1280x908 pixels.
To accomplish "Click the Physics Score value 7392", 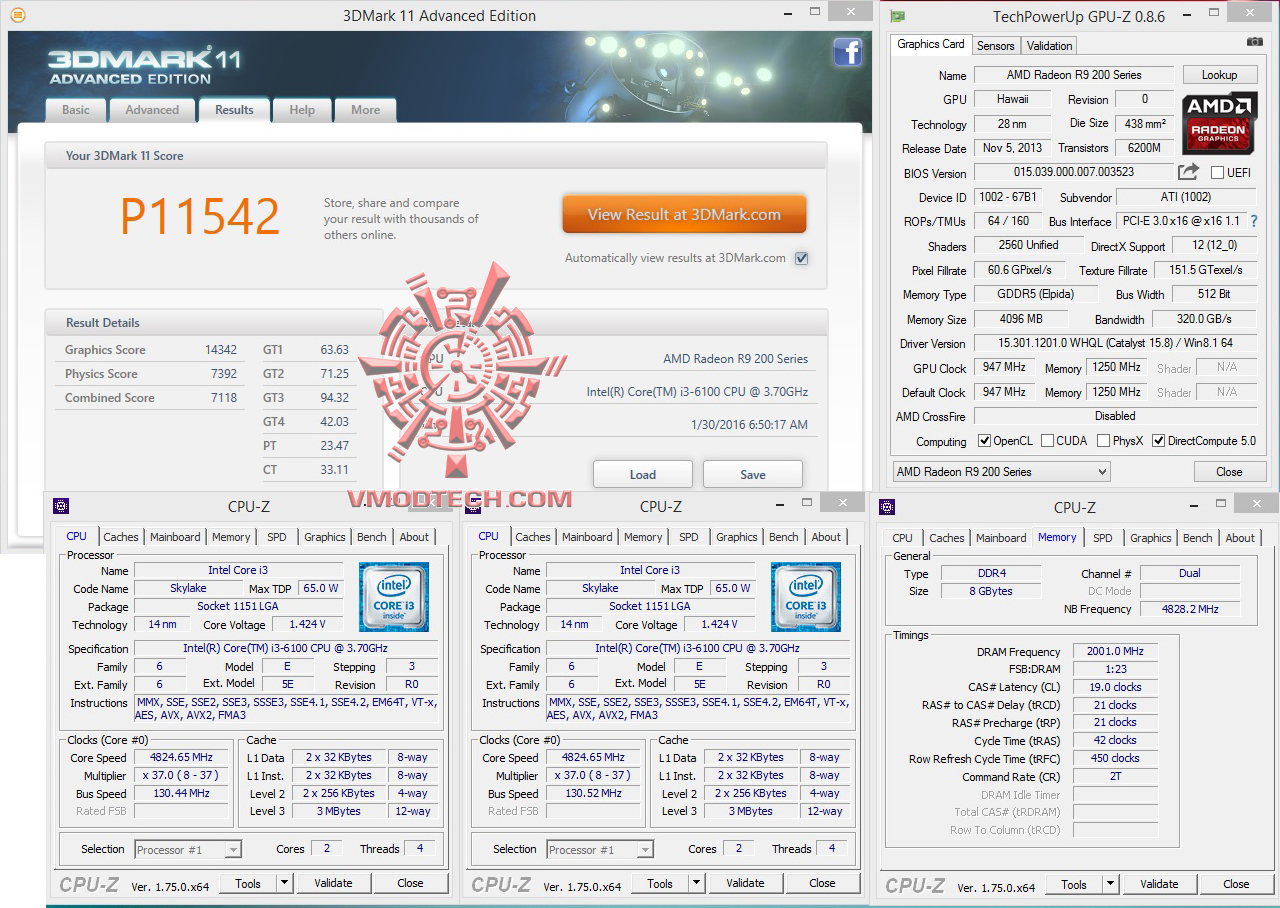I will pyautogui.click(x=224, y=374).
